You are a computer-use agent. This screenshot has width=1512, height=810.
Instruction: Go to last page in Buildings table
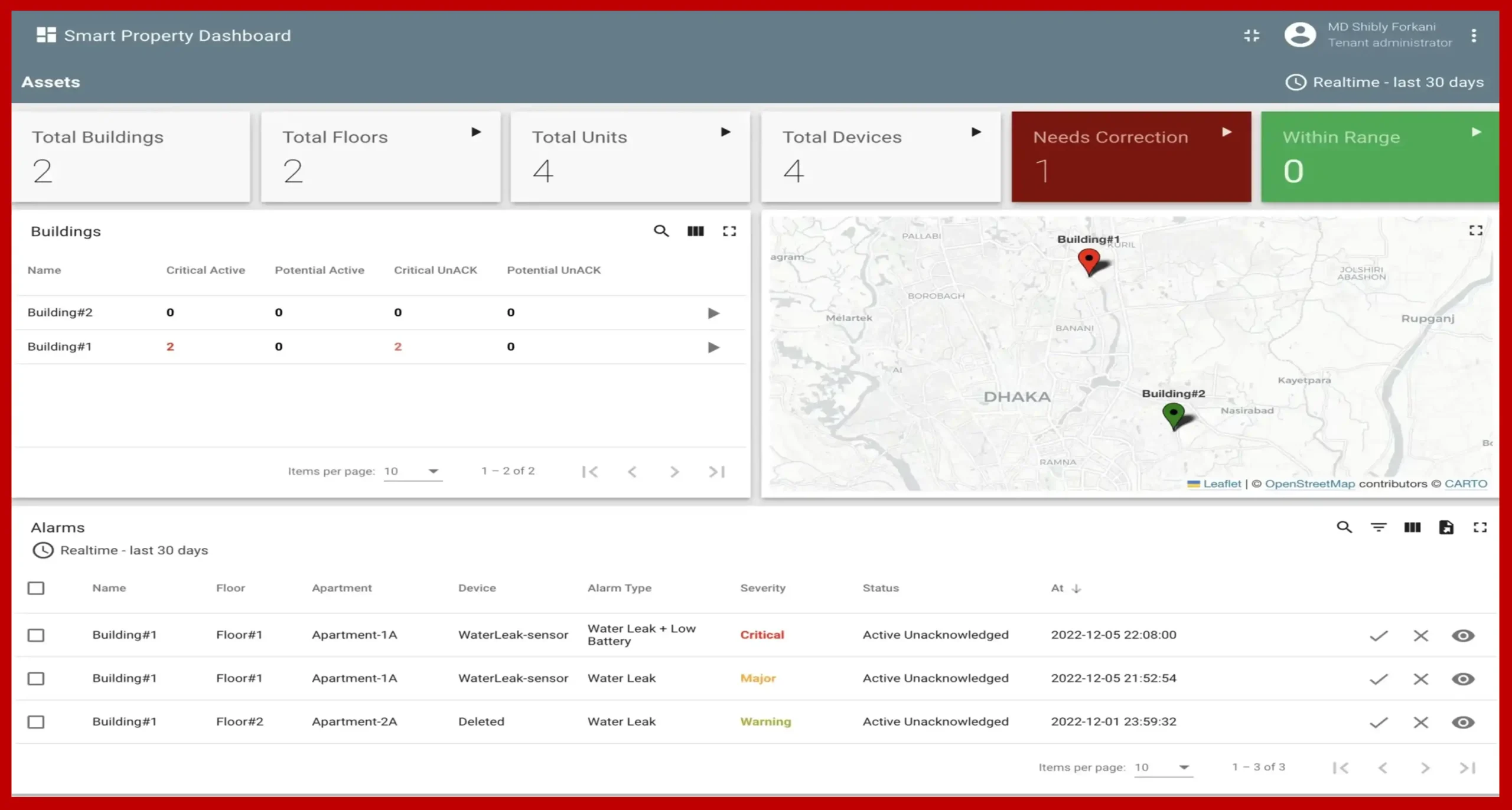[x=716, y=472]
